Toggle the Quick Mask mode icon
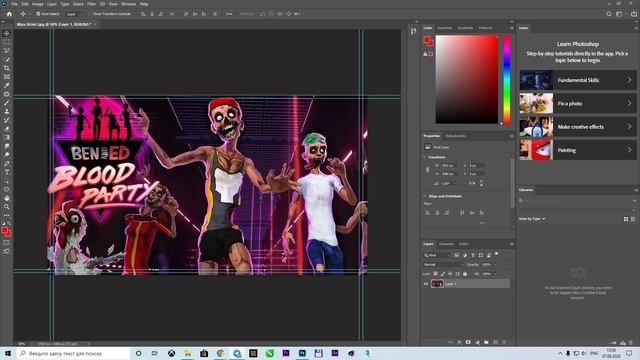The width and height of the screenshot is (640, 360). coord(7,242)
